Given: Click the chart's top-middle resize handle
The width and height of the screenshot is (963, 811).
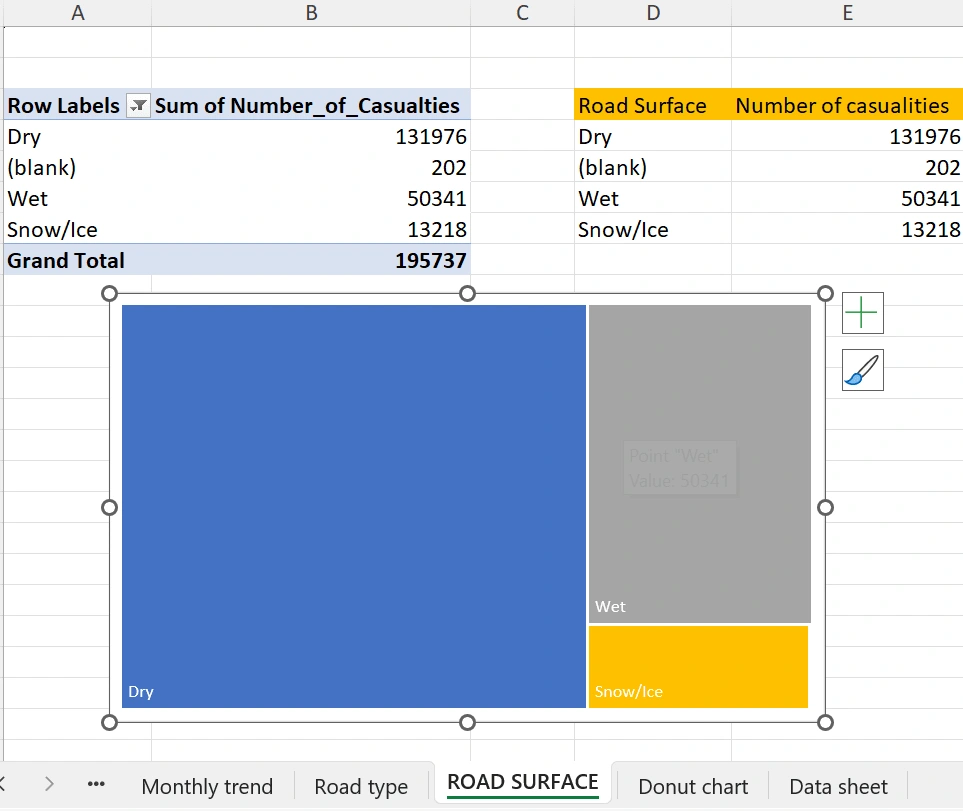Looking at the screenshot, I should (467, 293).
